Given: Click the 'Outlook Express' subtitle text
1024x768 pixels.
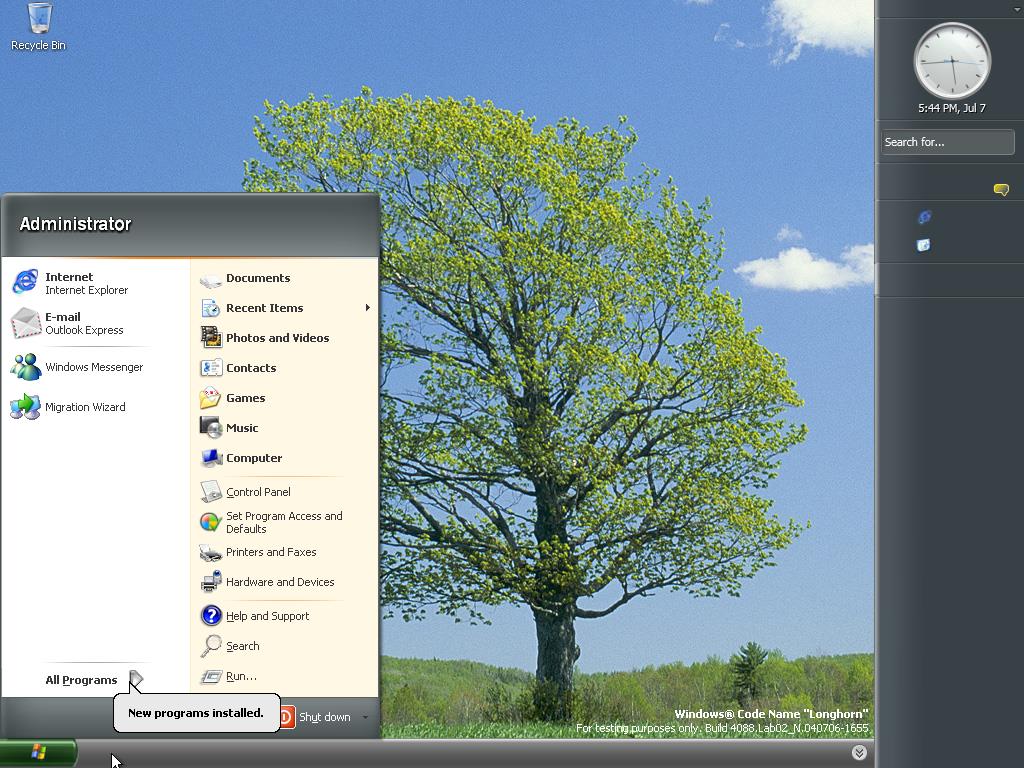Looking at the screenshot, I should coord(84,330).
